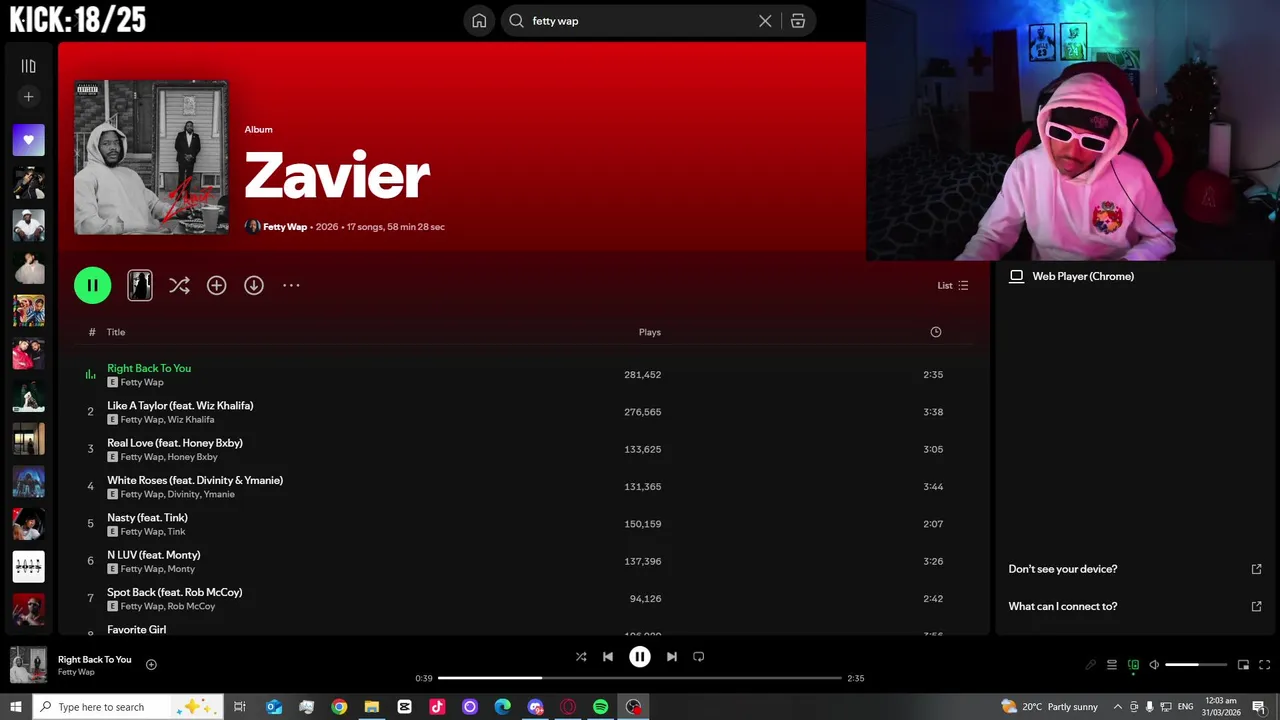Viewport: 1280px width, 720px height.
Task: Pause album with the green button
Action: pos(92,285)
